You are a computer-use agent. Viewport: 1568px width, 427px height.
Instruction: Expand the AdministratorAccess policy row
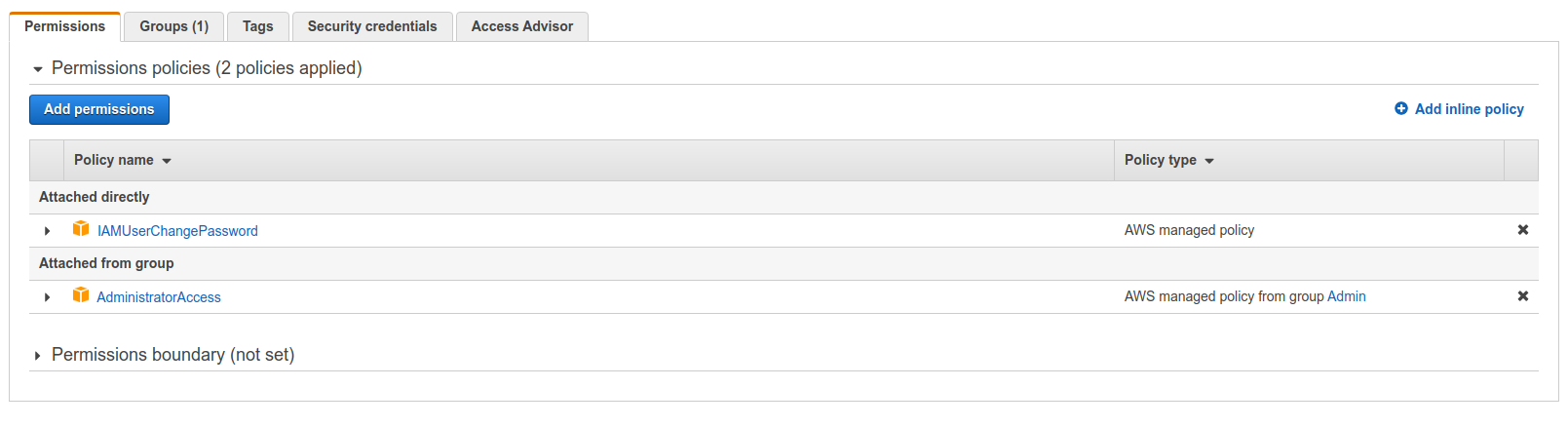click(x=47, y=297)
